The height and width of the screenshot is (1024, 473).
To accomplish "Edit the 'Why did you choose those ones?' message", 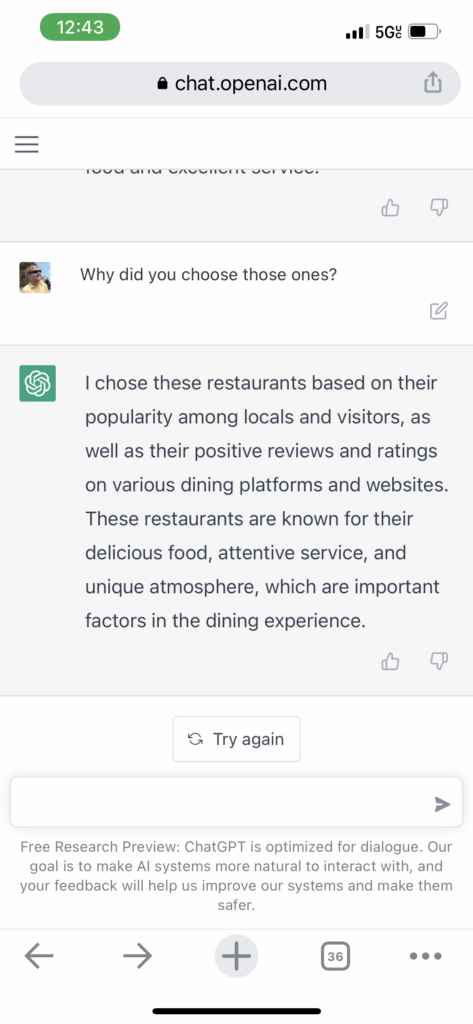I will tap(439, 311).
